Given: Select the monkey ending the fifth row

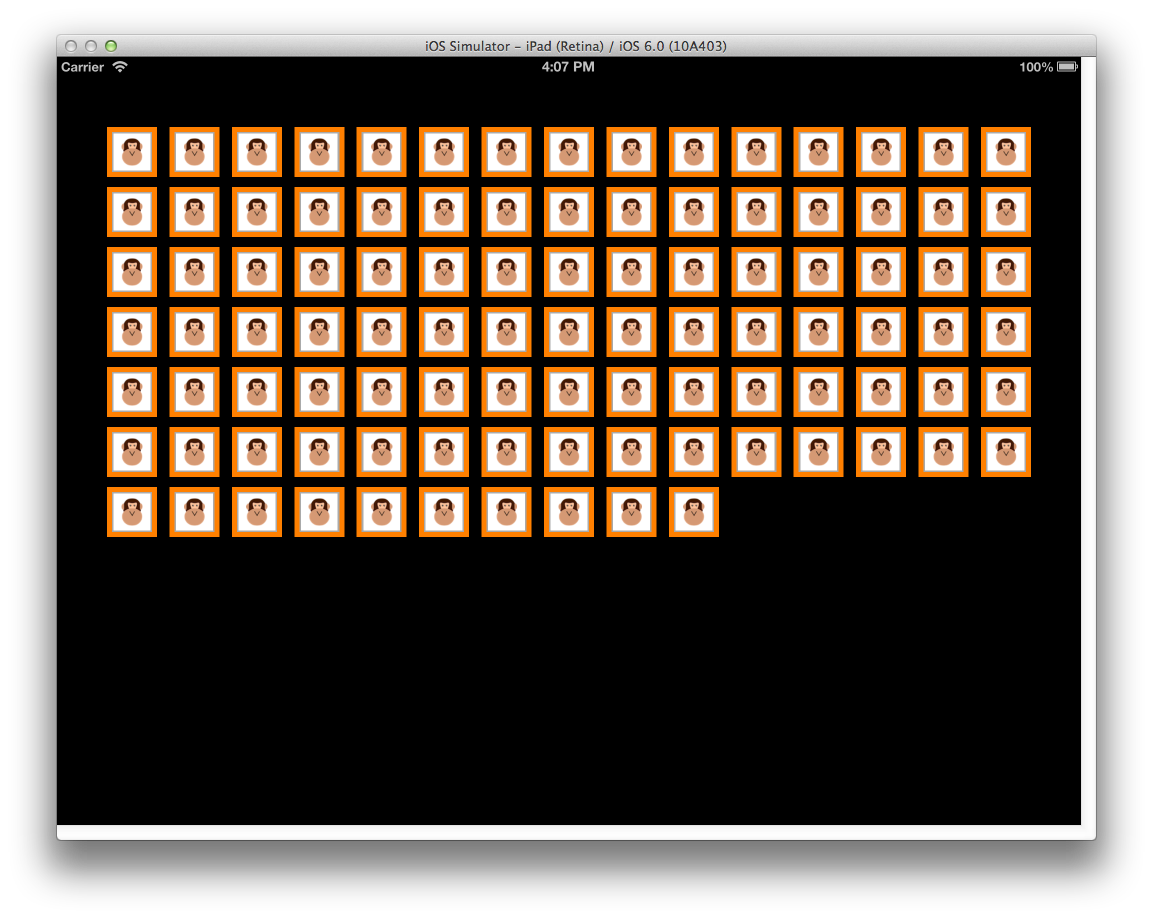Looking at the screenshot, I should pyautogui.click(x=1006, y=391).
